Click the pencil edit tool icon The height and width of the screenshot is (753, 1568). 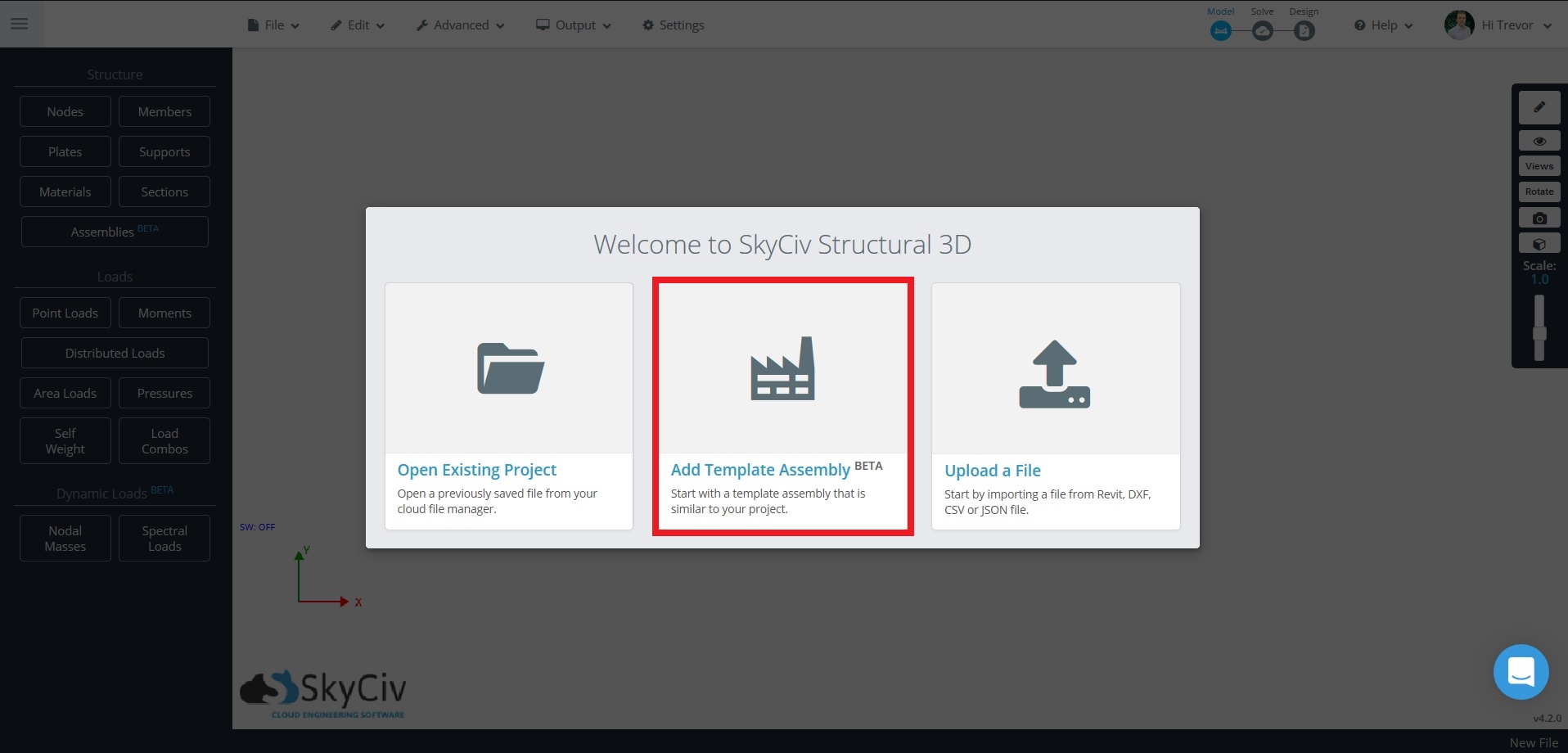(x=1539, y=107)
